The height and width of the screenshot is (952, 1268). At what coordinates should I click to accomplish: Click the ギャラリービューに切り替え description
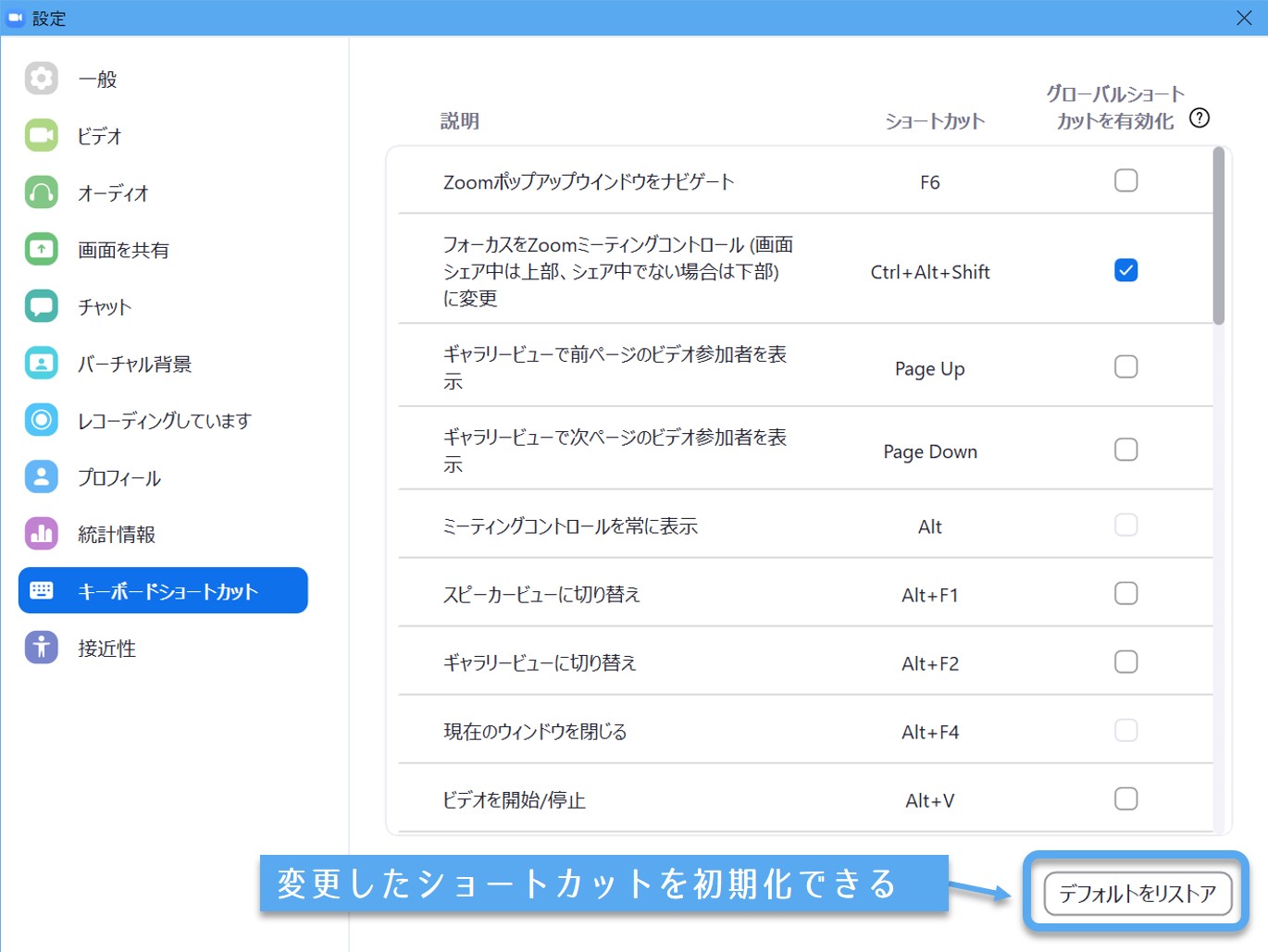tap(540, 662)
